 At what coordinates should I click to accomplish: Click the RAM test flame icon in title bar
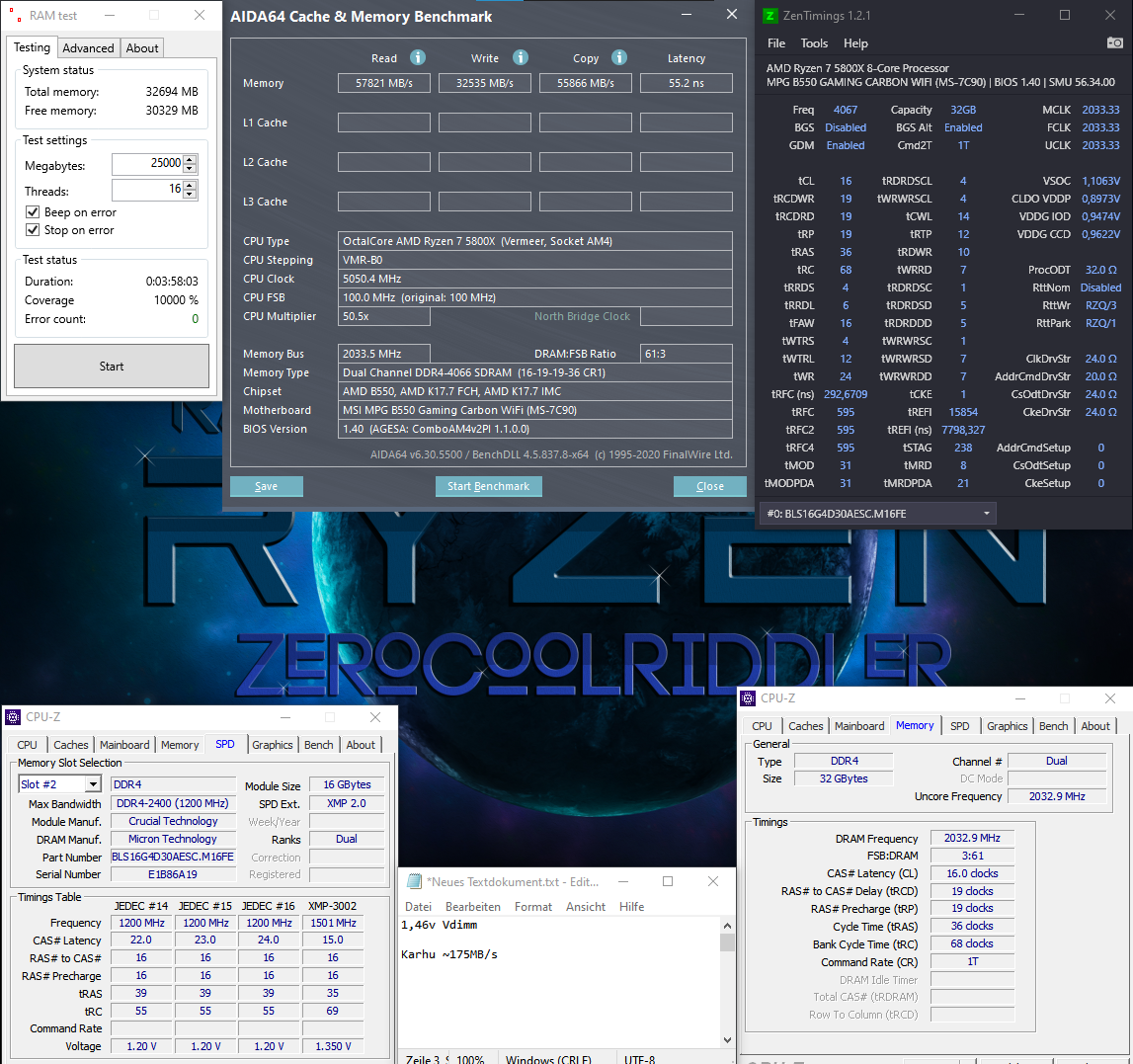pyautogui.click(x=14, y=15)
